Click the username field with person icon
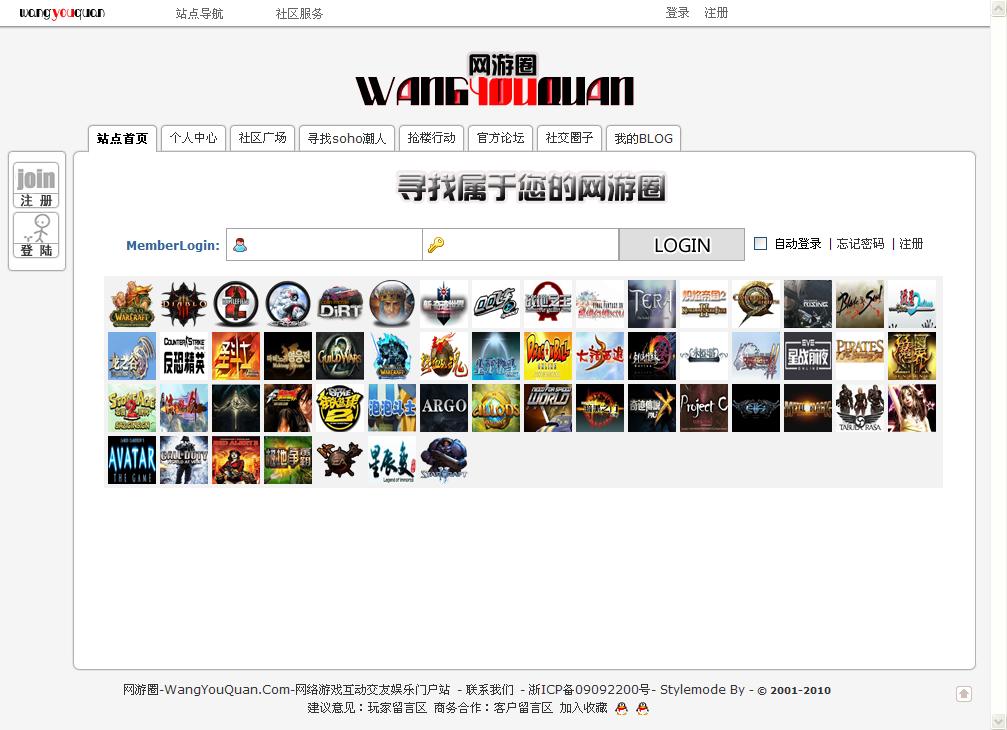 click(x=324, y=245)
